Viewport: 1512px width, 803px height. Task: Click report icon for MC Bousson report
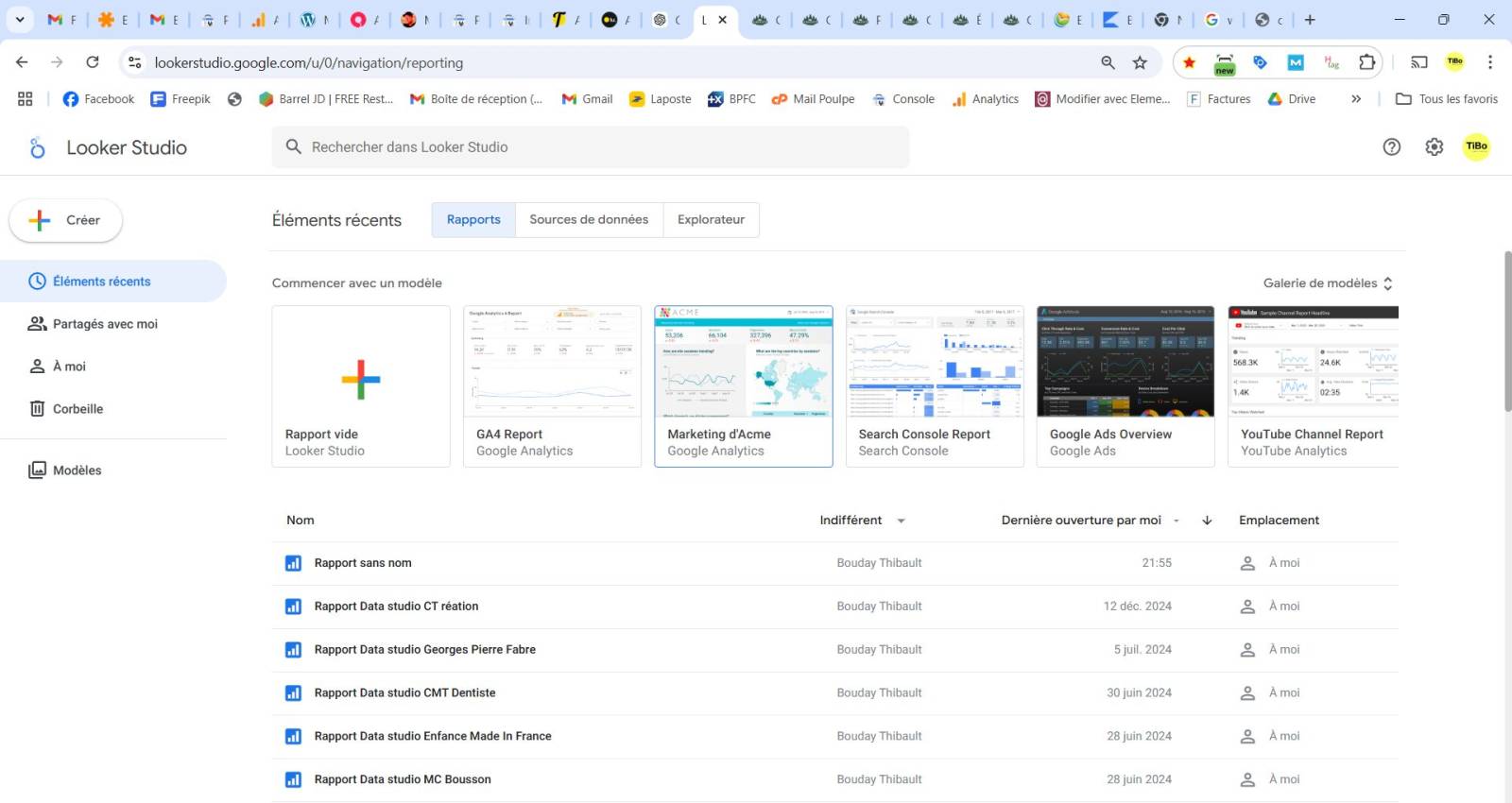[293, 780]
